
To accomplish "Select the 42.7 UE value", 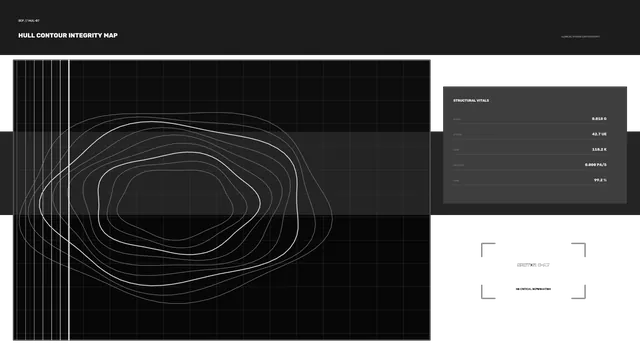I will (599, 134).
